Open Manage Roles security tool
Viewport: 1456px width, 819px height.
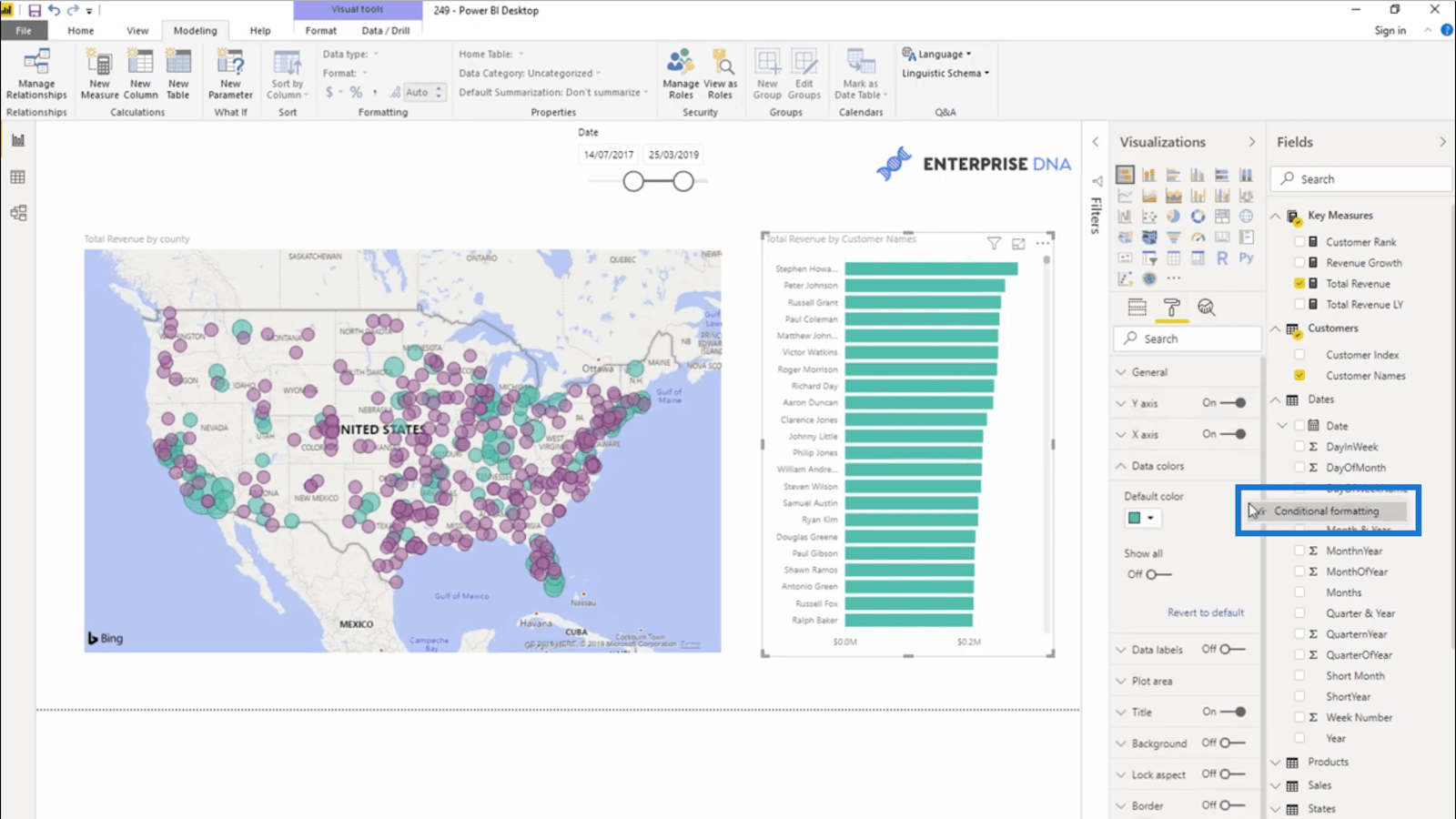point(681,75)
